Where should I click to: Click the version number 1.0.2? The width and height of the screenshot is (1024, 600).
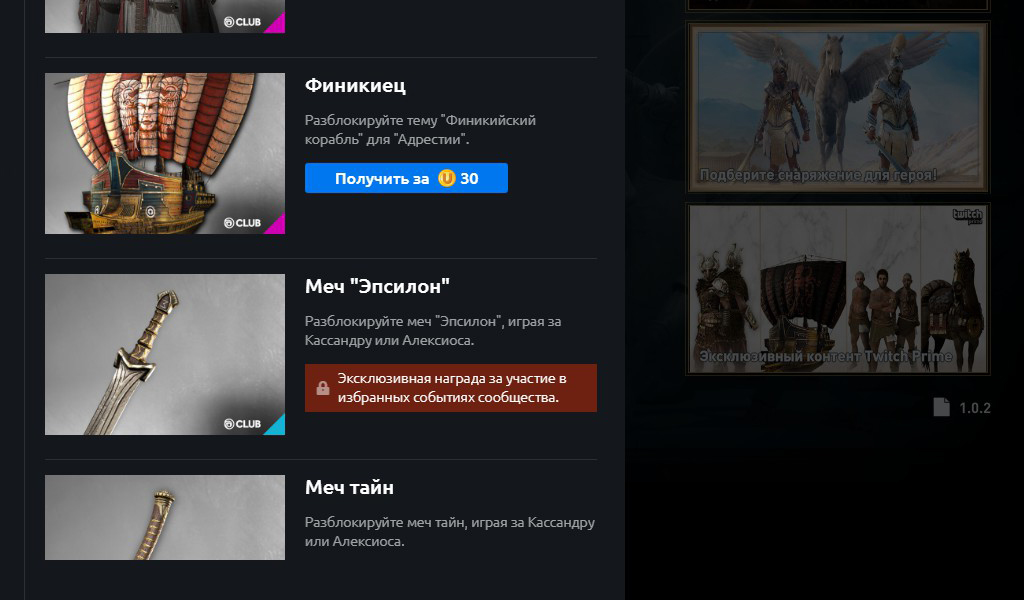click(975, 408)
